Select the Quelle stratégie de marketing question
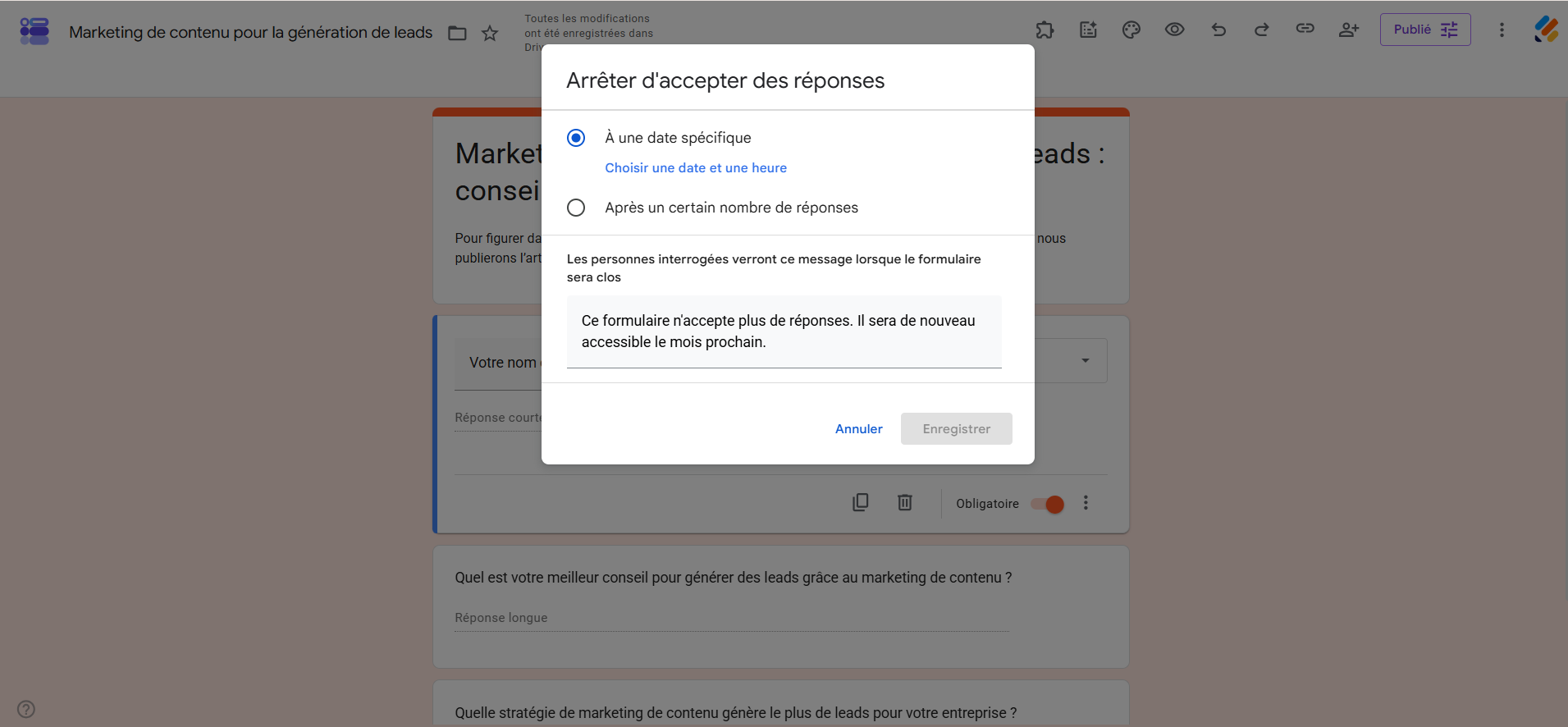 click(736, 713)
